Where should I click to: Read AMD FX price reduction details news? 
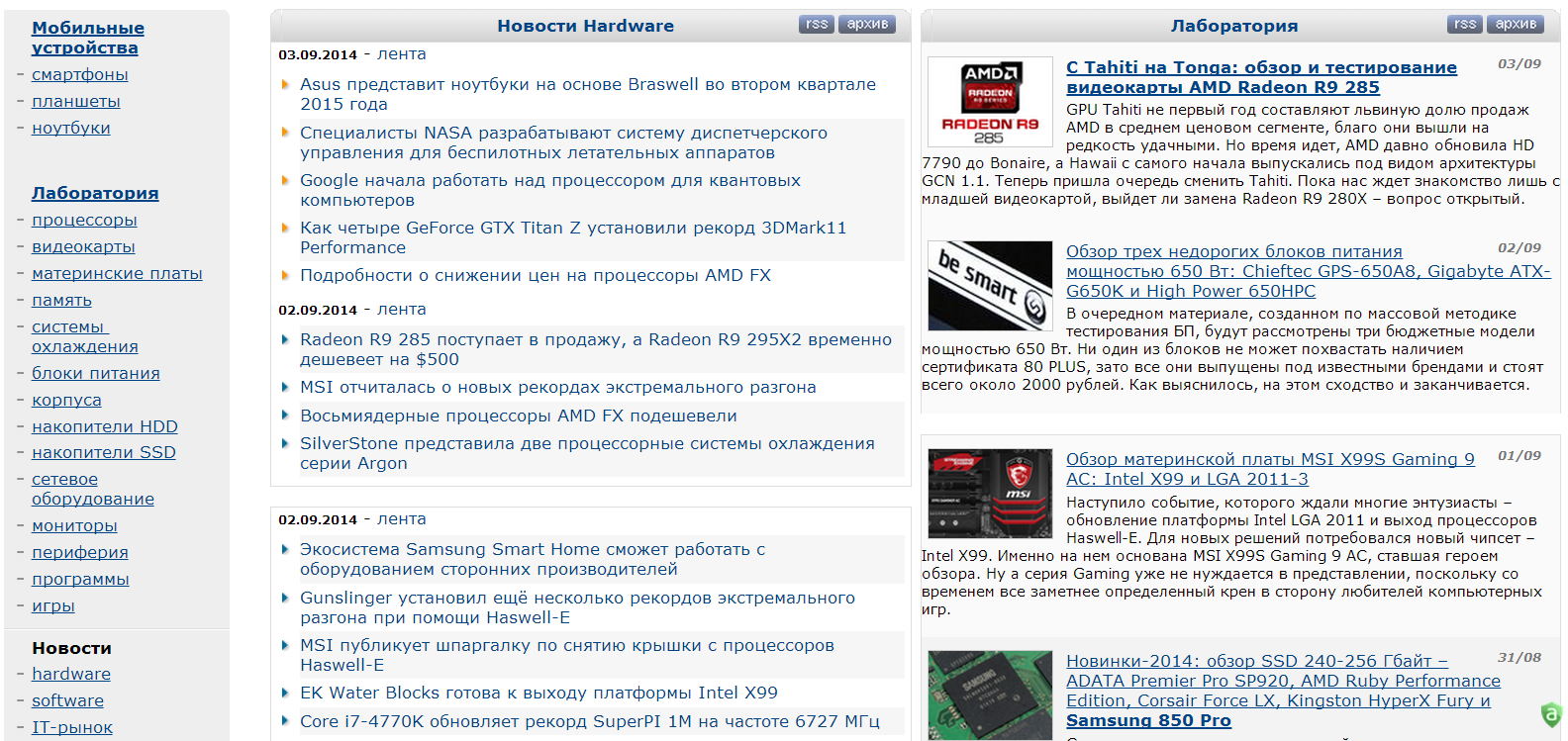point(536,275)
